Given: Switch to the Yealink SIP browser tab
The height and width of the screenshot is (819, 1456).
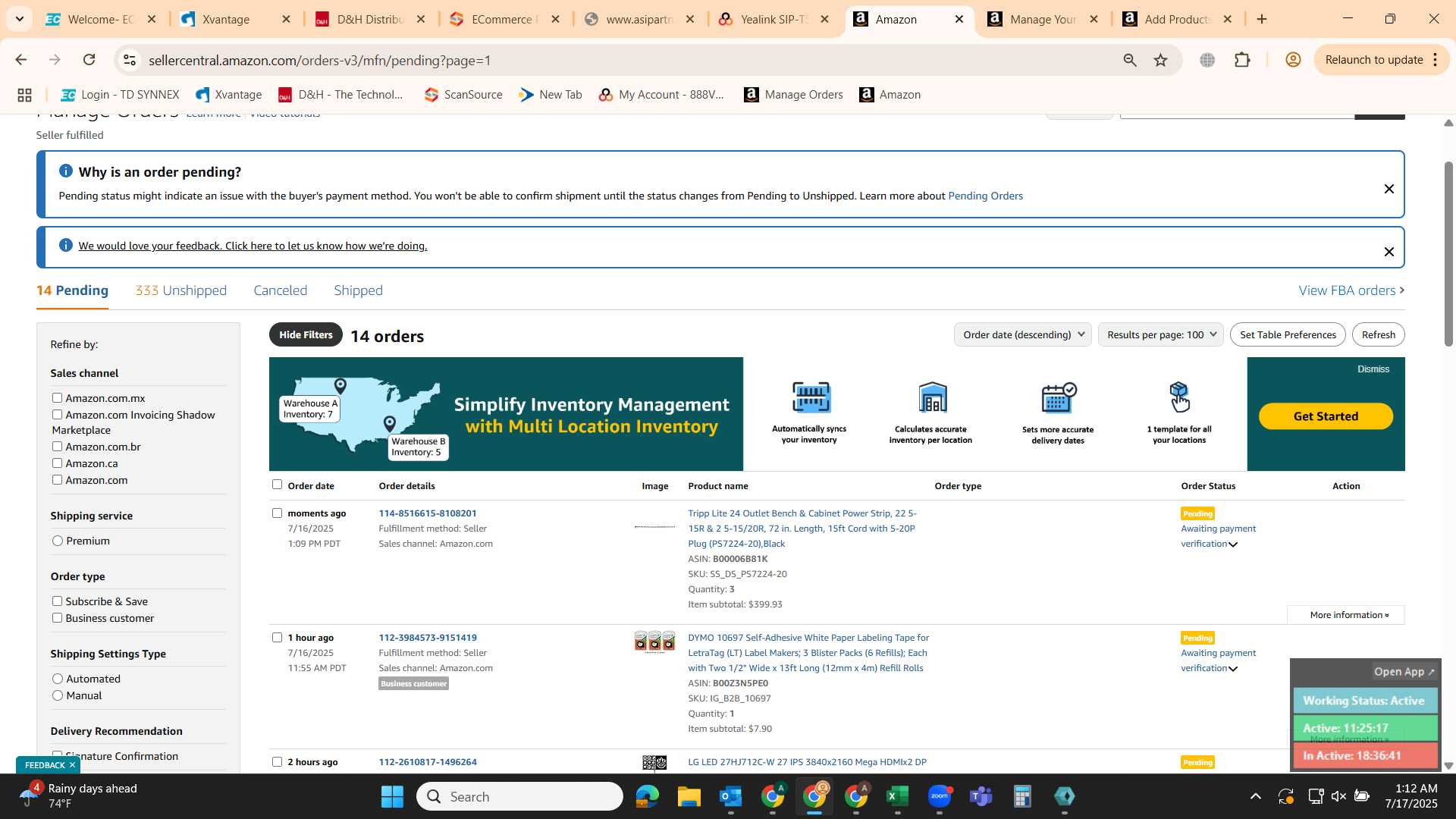Looking at the screenshot, I should tap(773, 19).
